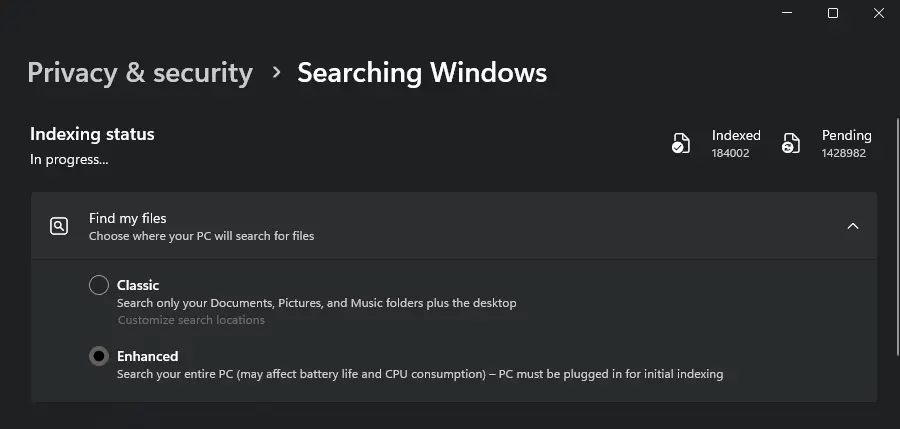Select the Classic search radio button
900x429 pixels.
[99, 285]
